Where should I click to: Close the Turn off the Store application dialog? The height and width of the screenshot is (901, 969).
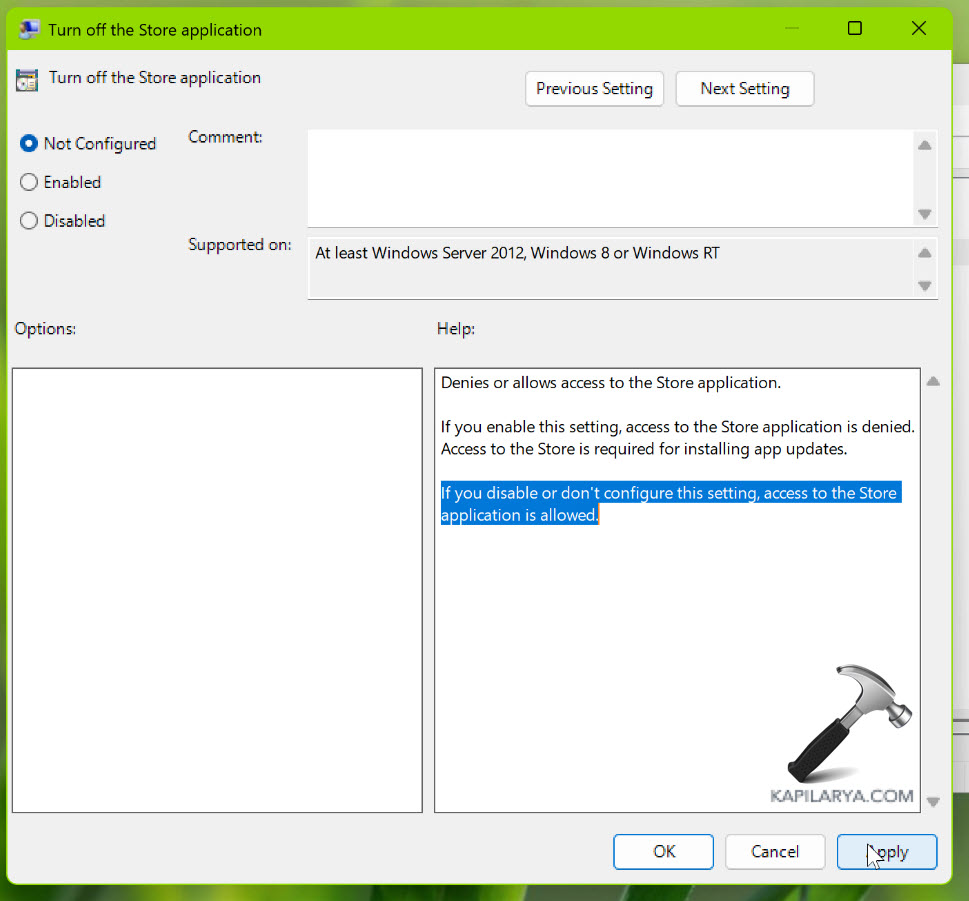tap(918, 29)
